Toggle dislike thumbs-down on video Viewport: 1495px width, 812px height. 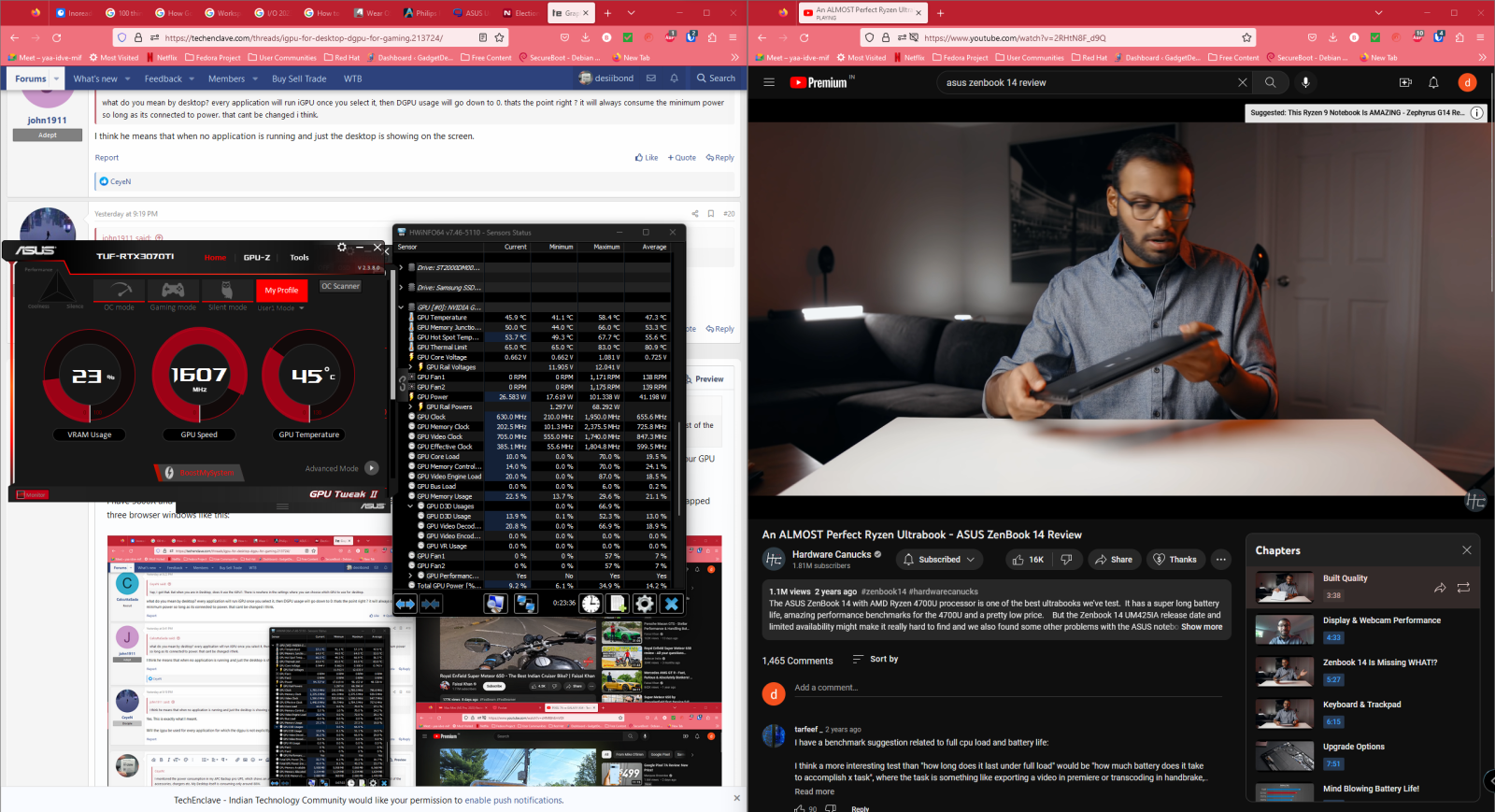click(1066, 559)
